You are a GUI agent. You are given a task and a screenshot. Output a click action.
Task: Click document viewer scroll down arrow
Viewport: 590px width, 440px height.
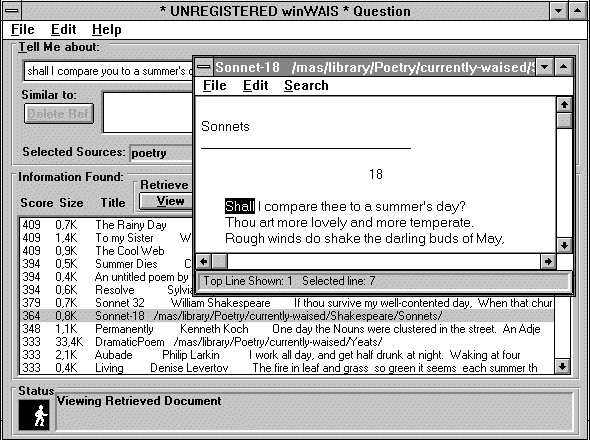[x=564, y=245]
